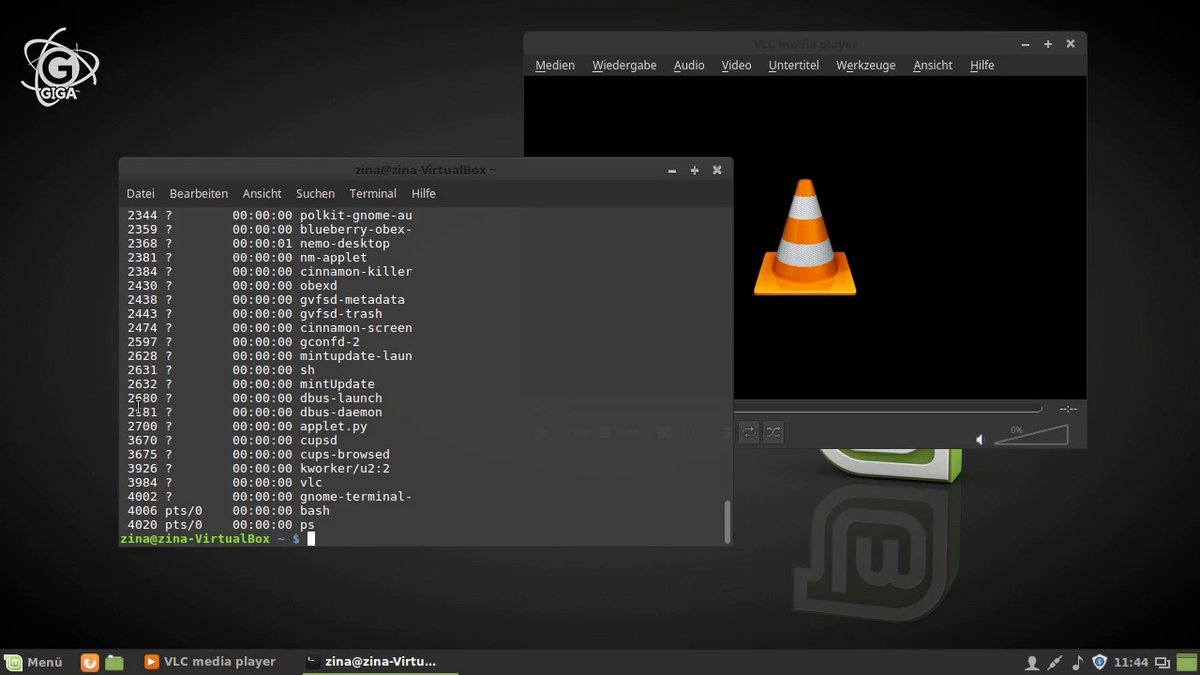Viewport: 1200px width, 675px height.
Task: Select the Bearbeiten menu in the terminal
Action: (198, 193)
